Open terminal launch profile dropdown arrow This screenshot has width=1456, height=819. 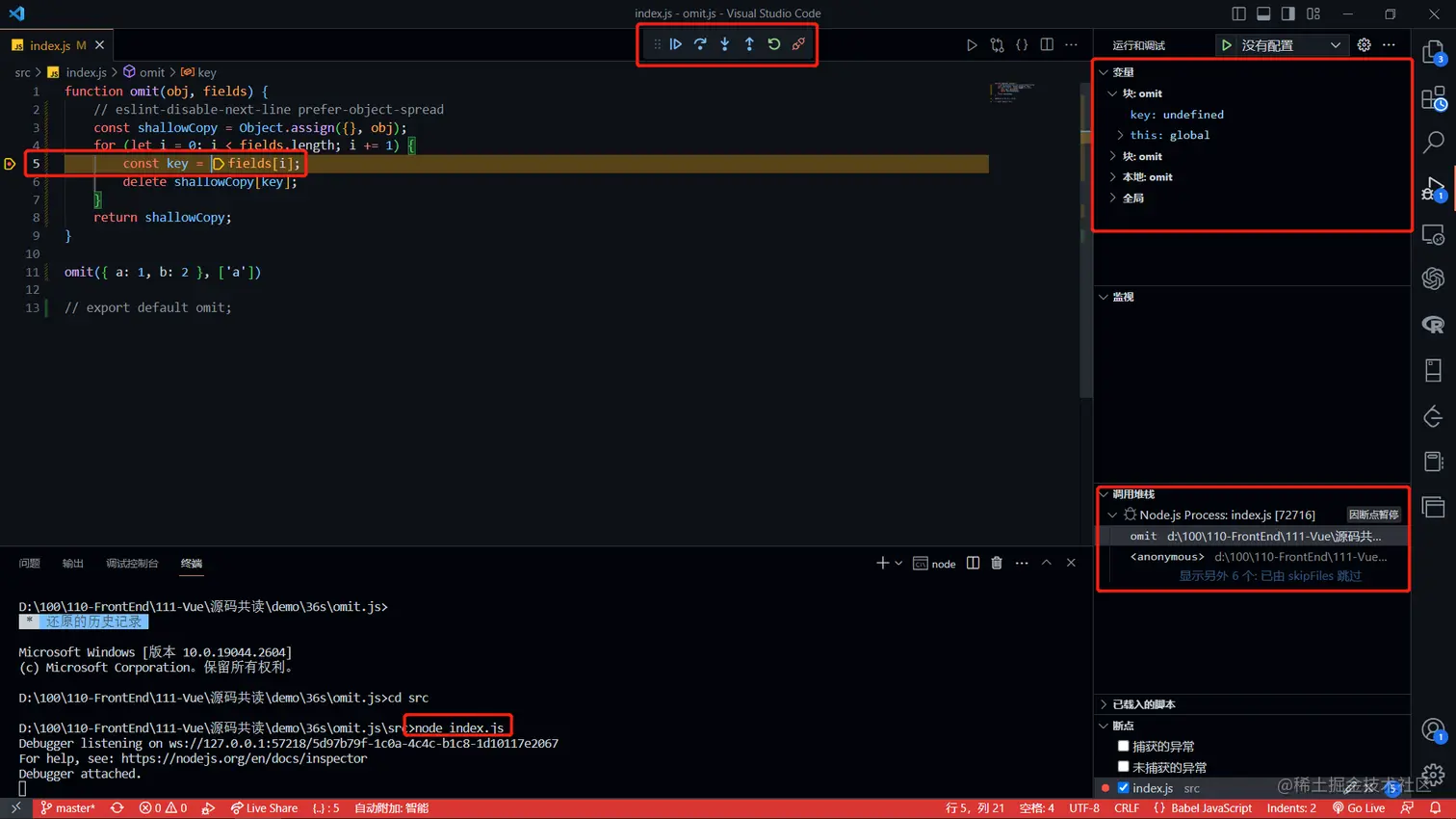pos(898,564)
